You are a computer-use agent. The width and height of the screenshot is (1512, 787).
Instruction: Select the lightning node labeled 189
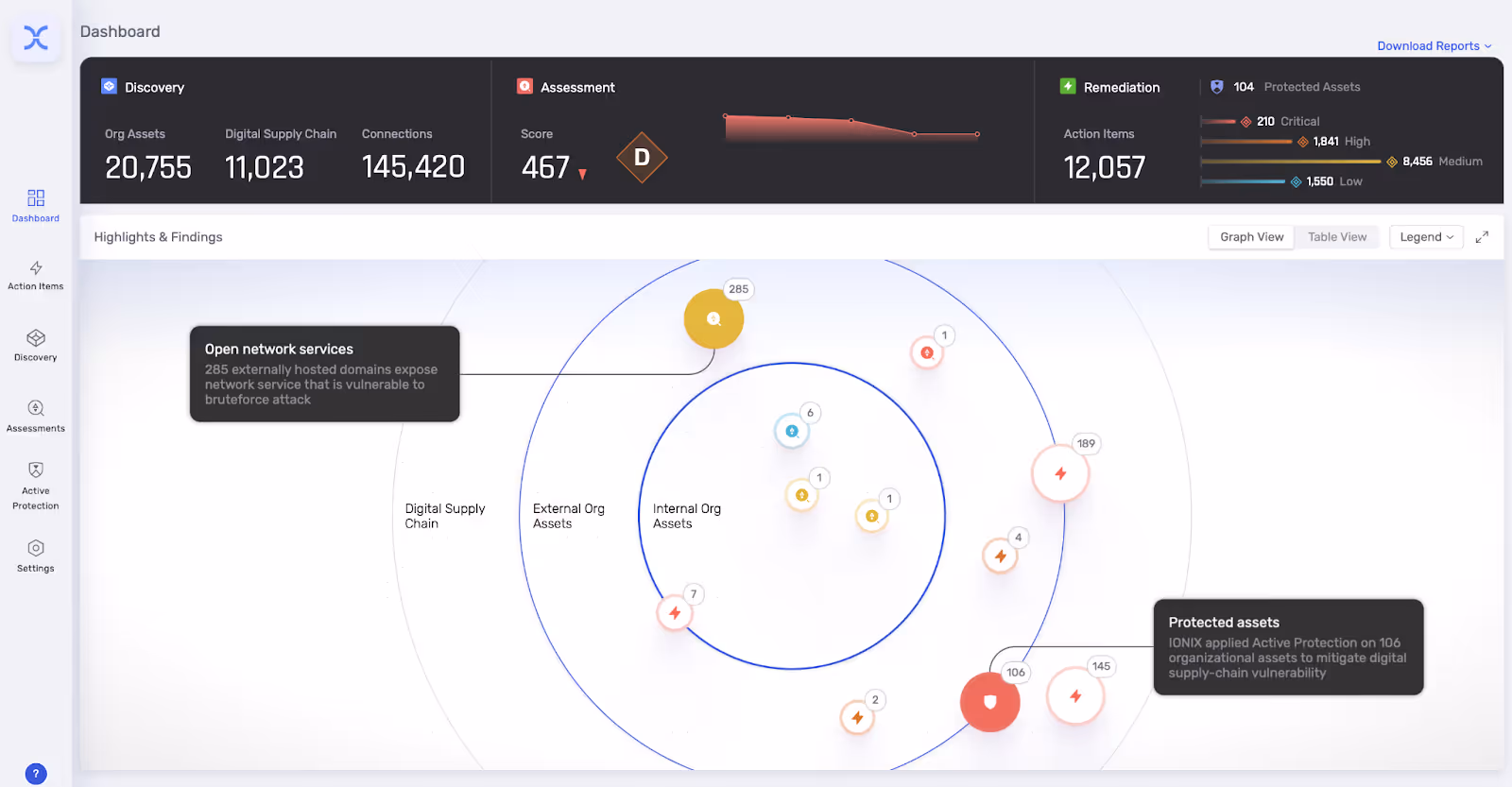1060,473
